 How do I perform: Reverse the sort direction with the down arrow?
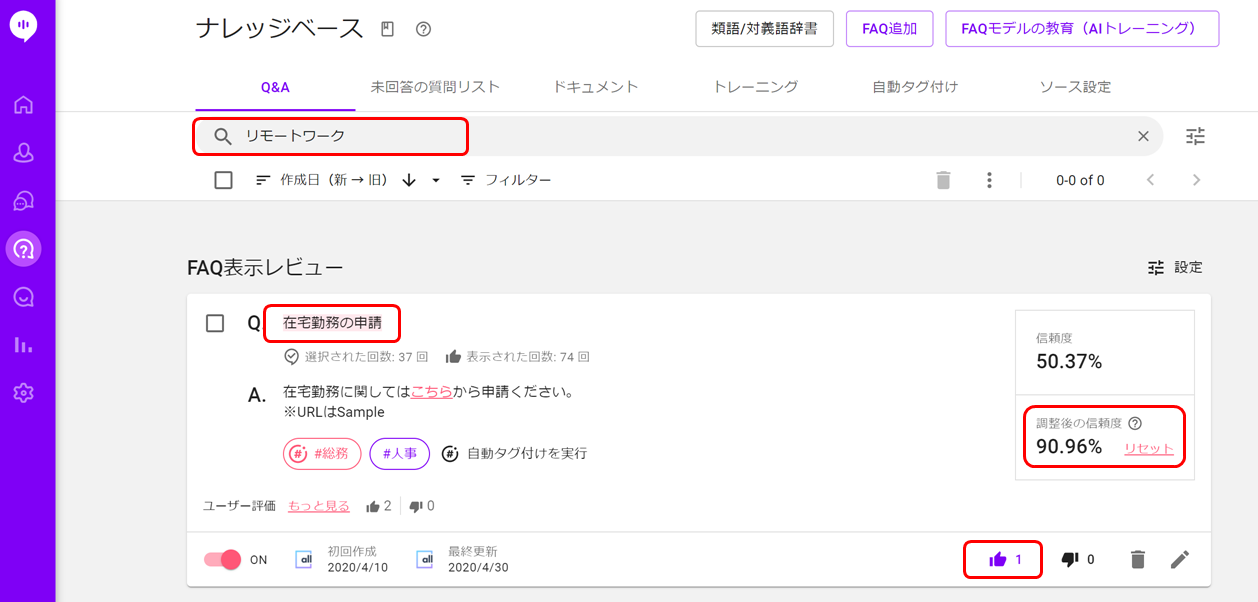[x=408, y=180]
